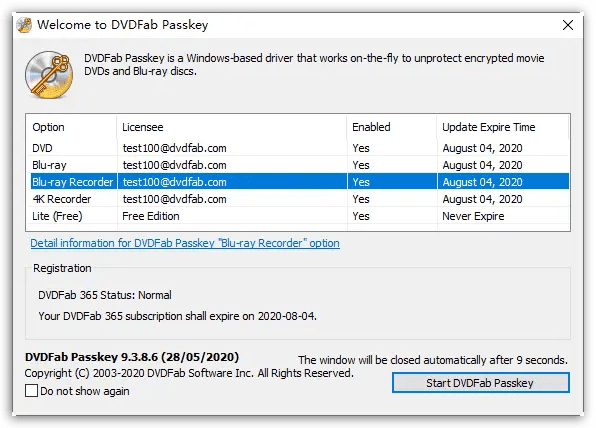Close the Welcome to DVDFab Passkey window
The width and height of the screenshot is (596, 428).
[567, 25]
